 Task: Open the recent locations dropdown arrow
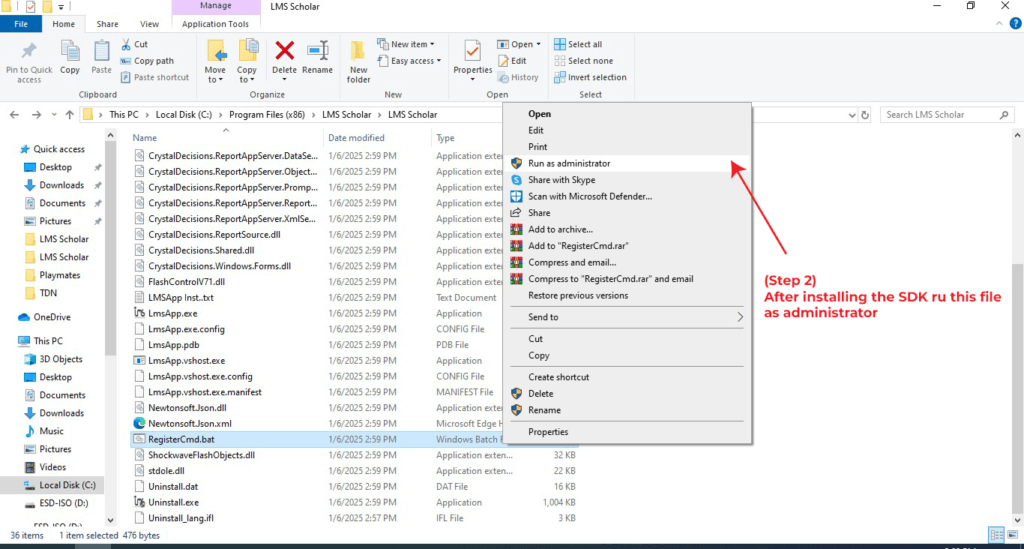(54, 115)
